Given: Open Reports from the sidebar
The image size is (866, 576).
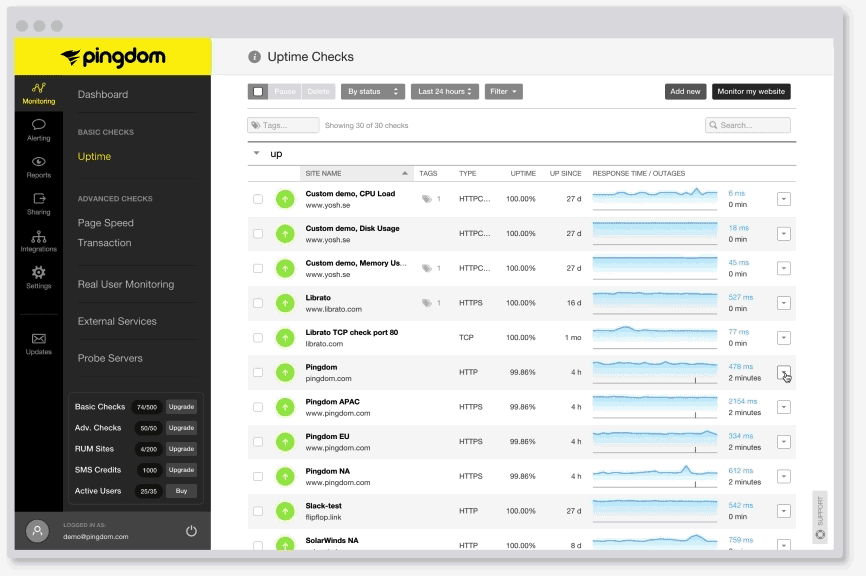Looking at the screenshot, I should 38,166.
